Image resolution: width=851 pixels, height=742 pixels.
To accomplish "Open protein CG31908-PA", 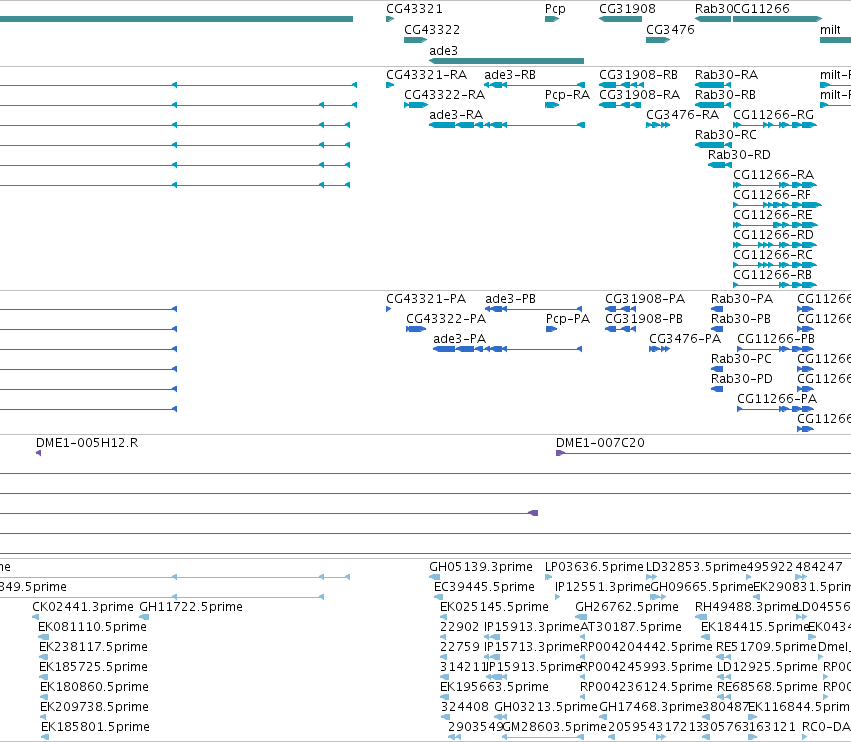I will tap(620, 309).
